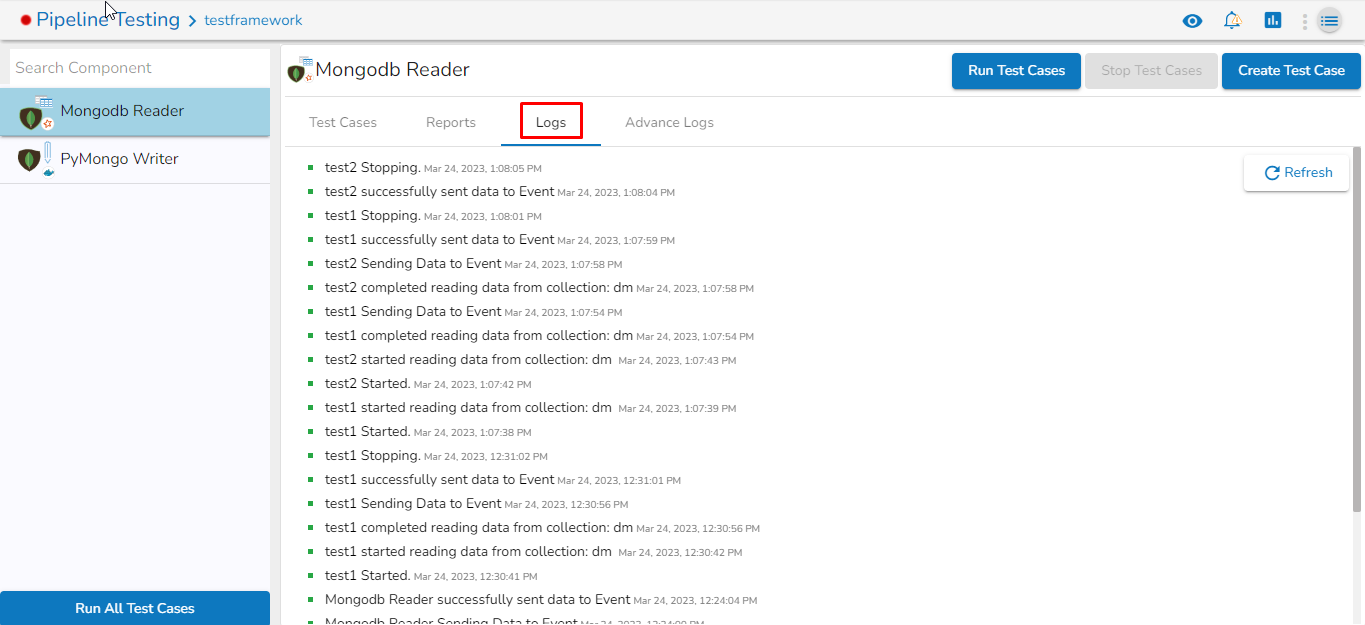Click log entry 'test2 Stopping.'
The height and width of the screenshot is (625, 1365).
point(433,168)
